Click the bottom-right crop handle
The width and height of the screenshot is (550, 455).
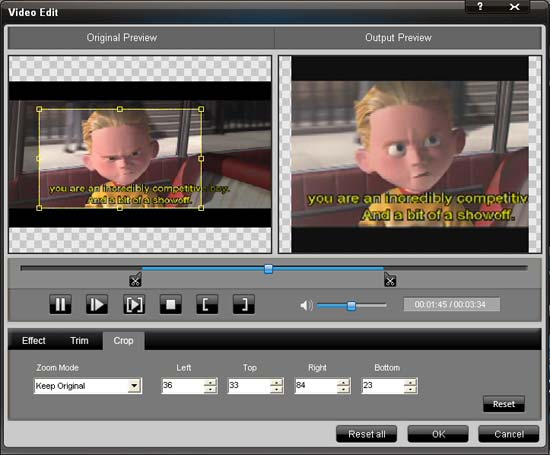tap(201, 208)
